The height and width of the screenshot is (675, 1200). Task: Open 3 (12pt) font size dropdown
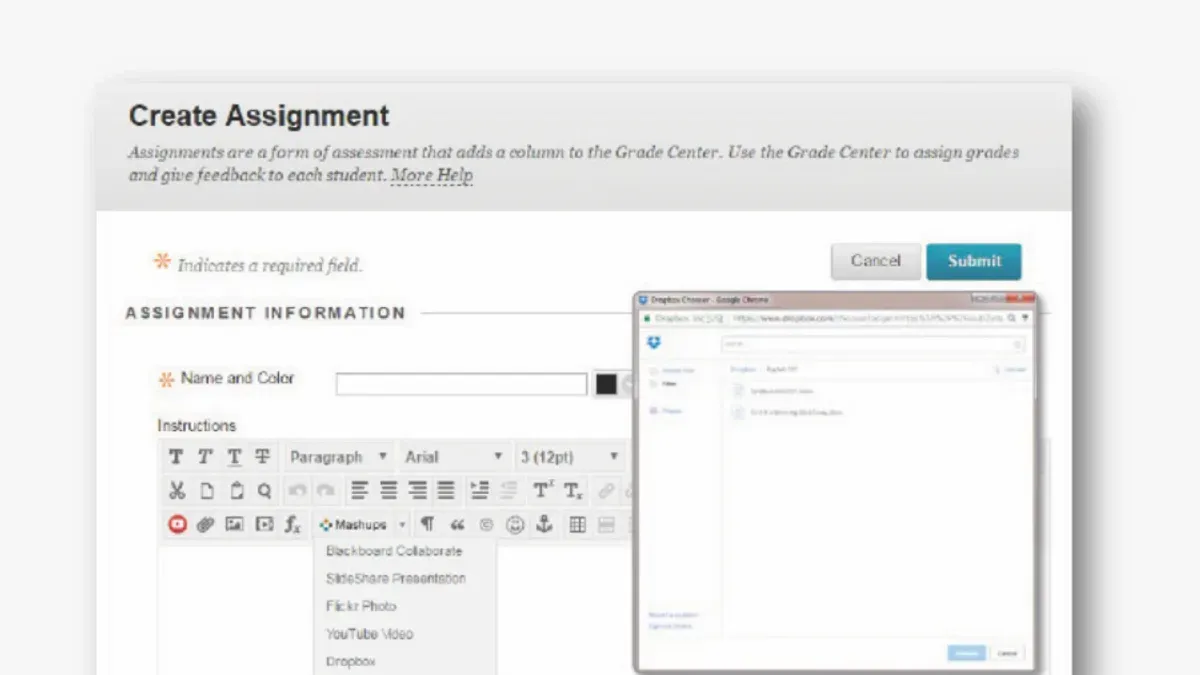pos(570,457)
